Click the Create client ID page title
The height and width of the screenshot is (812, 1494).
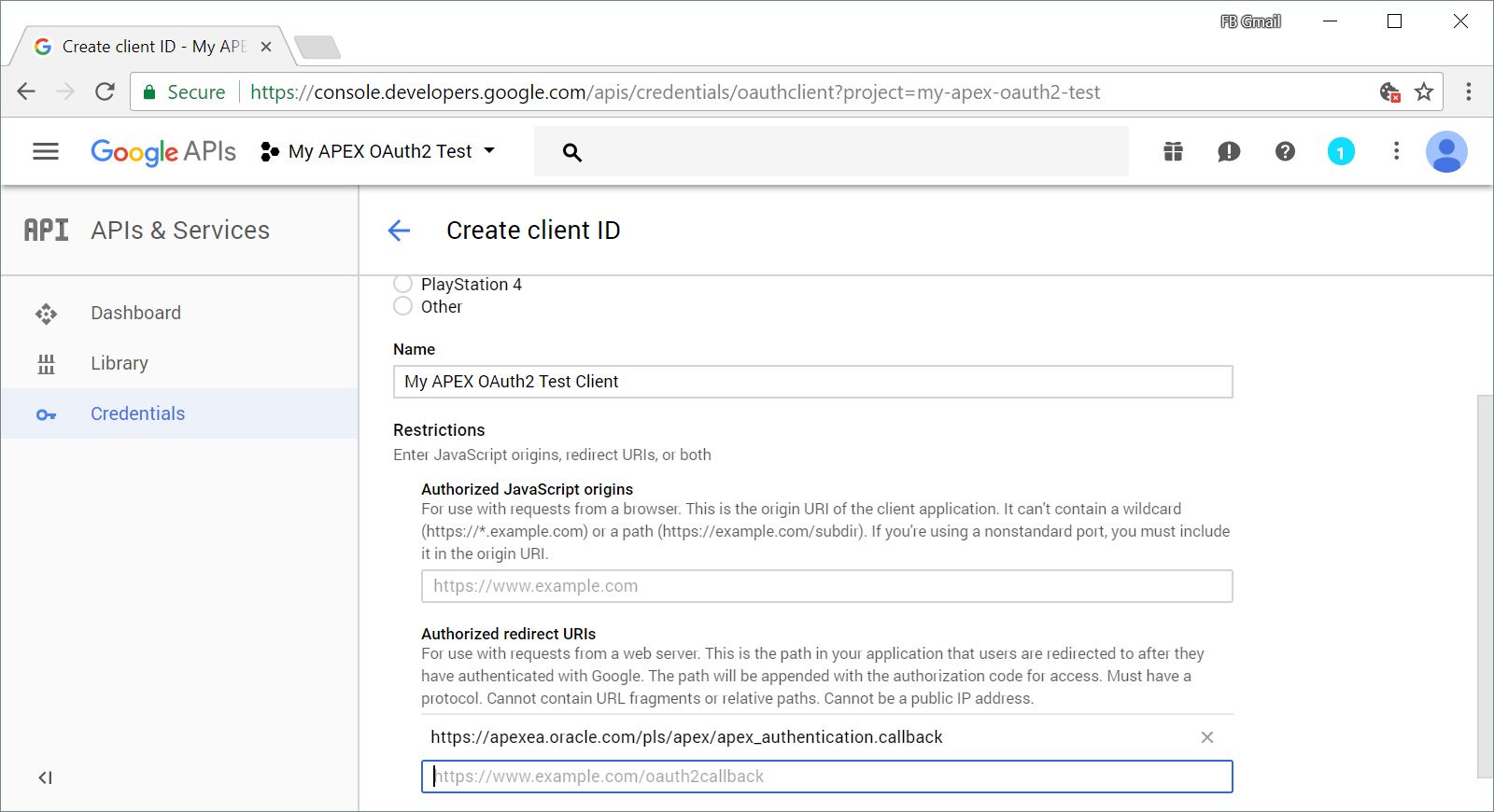[533, 231]
